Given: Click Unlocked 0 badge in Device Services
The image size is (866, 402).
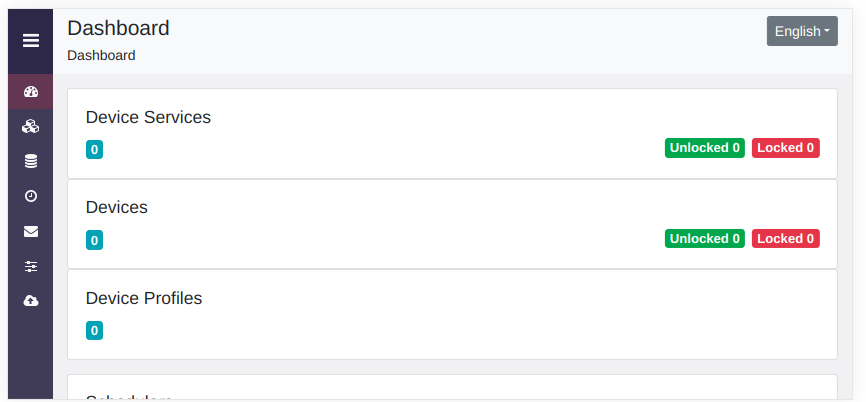Looking at the screenshot, I should click(705, 148).
